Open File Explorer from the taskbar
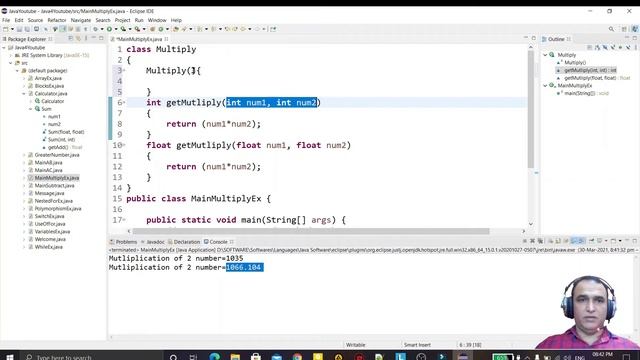The image size is (640, 360). point(235,357)
